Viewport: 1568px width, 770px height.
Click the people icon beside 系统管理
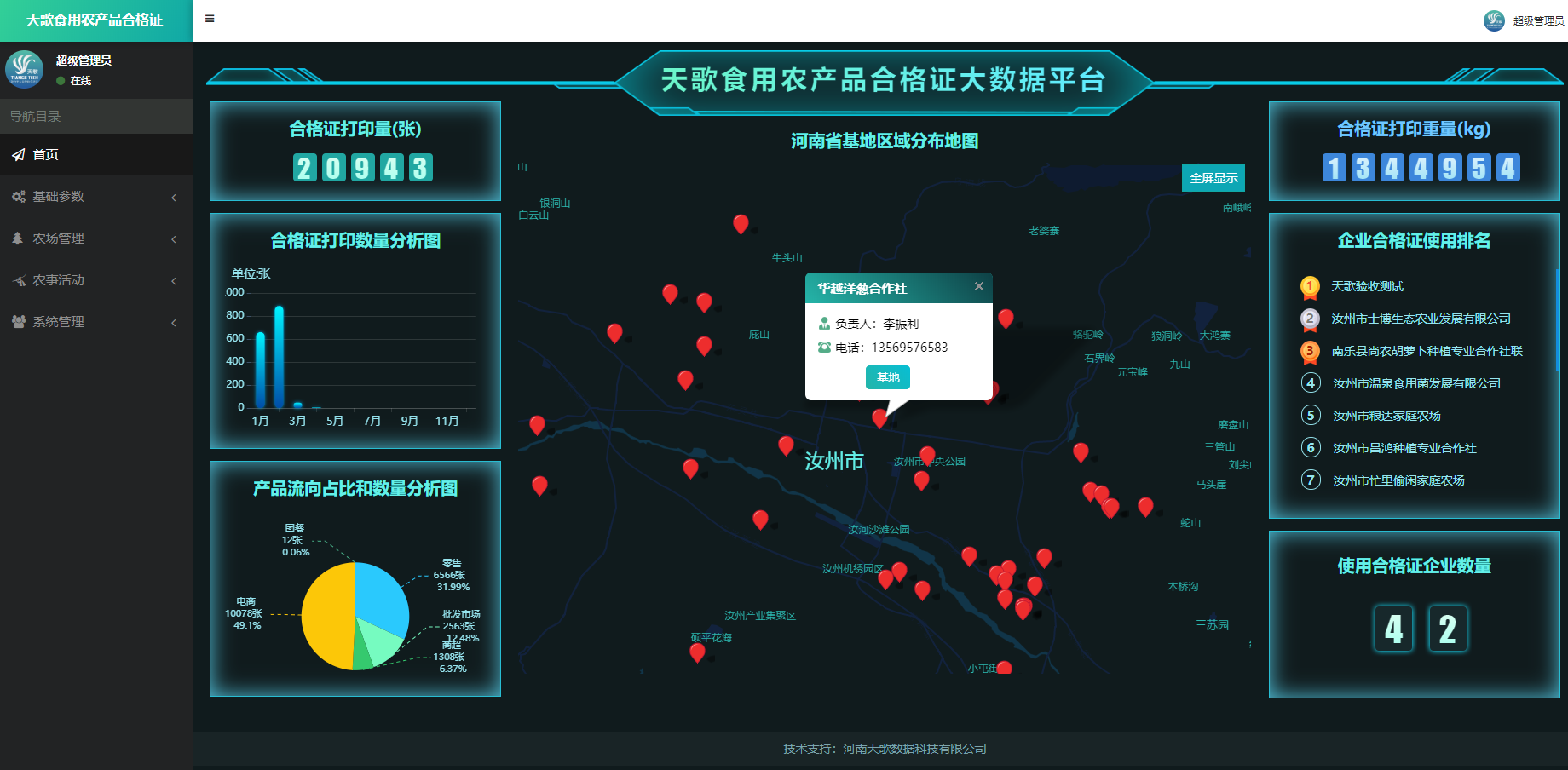pyautogui.click(x=18, y=322)
